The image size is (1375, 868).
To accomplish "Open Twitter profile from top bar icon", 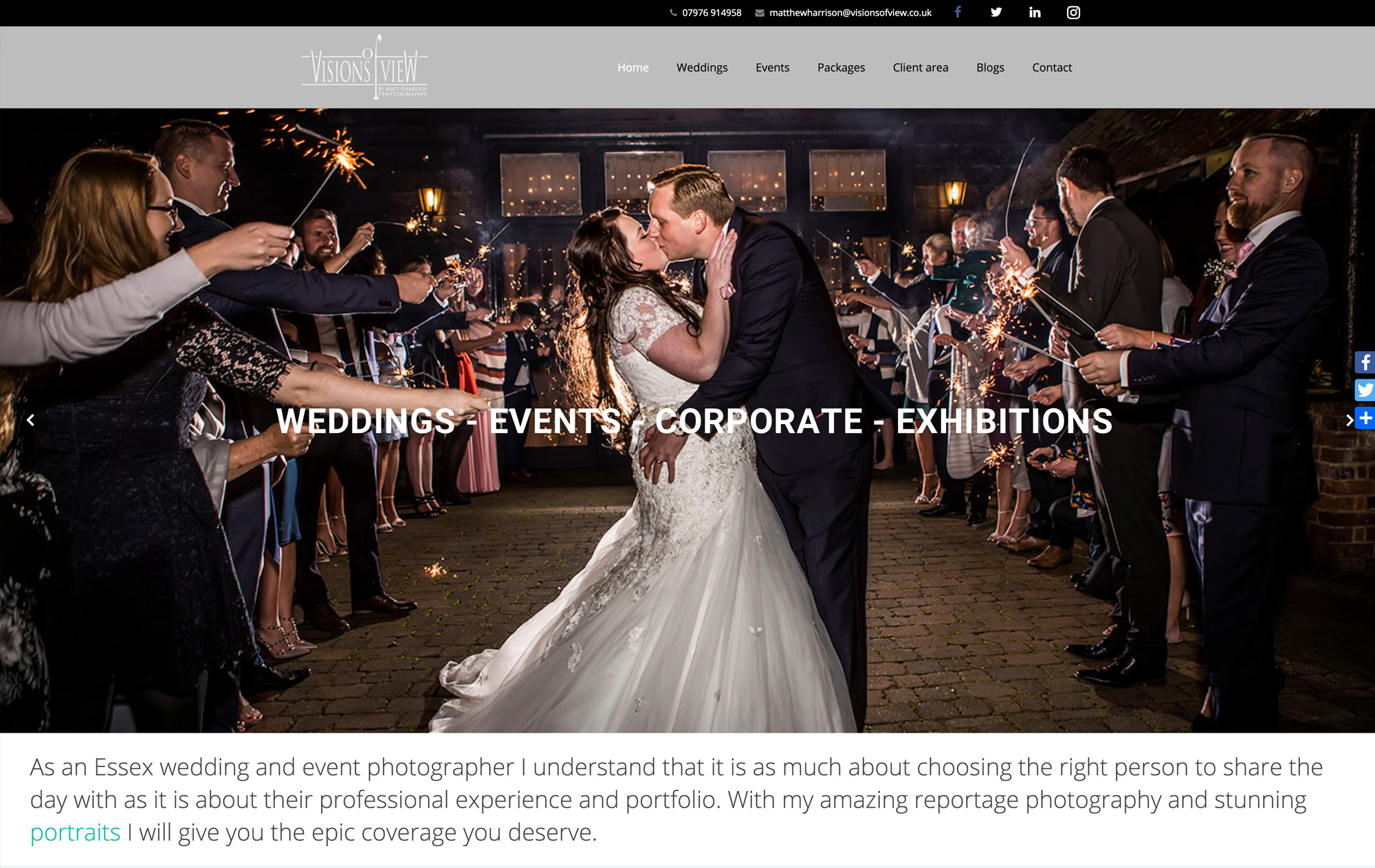I will (996, 12).
